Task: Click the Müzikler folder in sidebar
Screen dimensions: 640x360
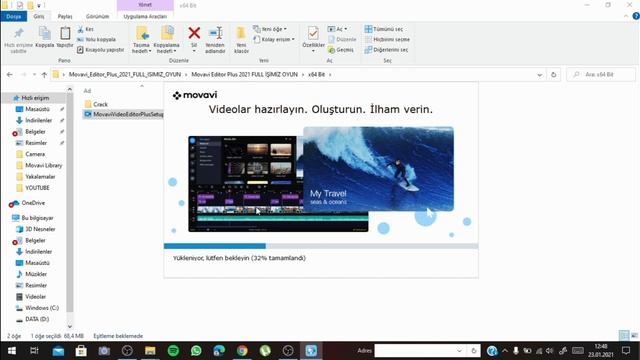Action: click(36, 274)
